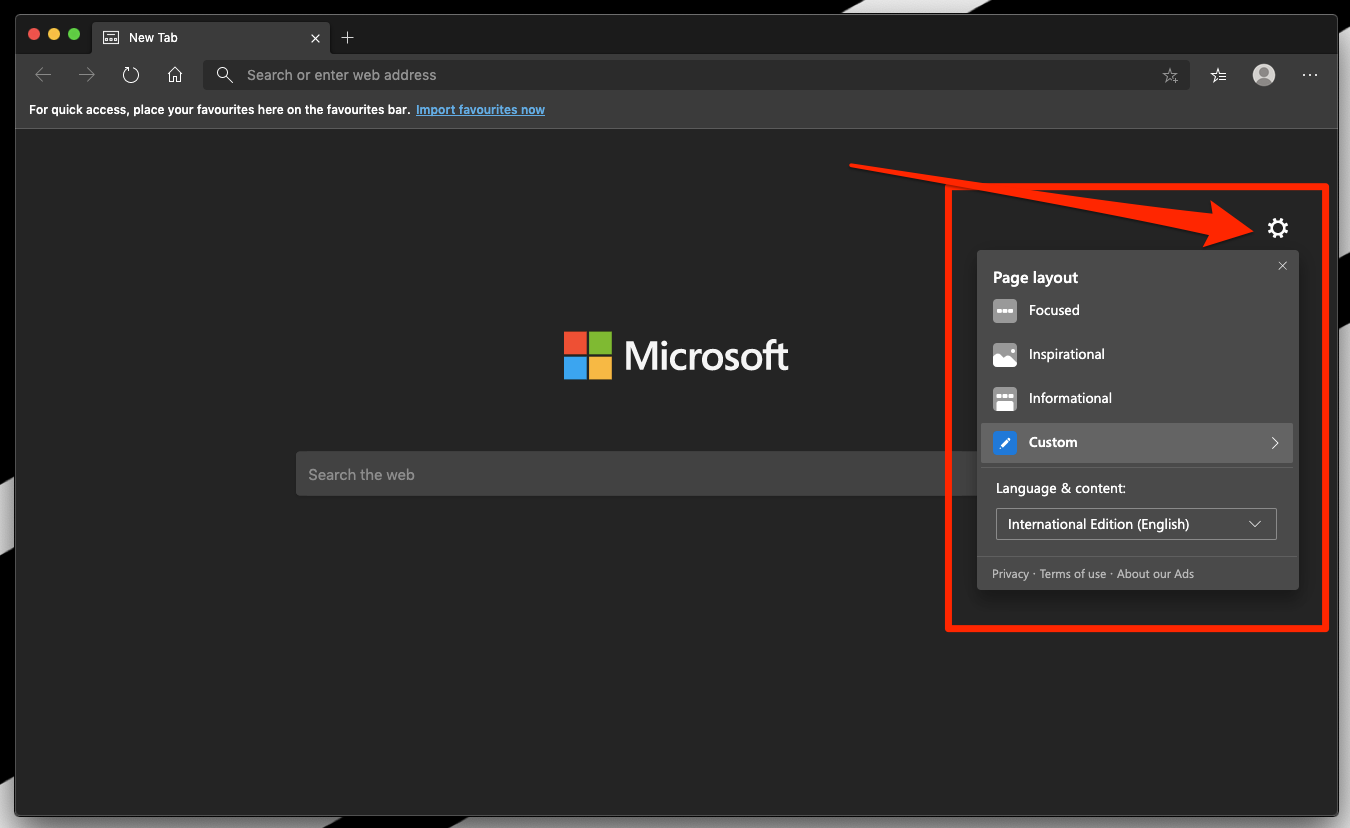Open a new tab with plus button
Image resolution: width=1350 pixels, height=828 pixels.
(x=347, y=38)
